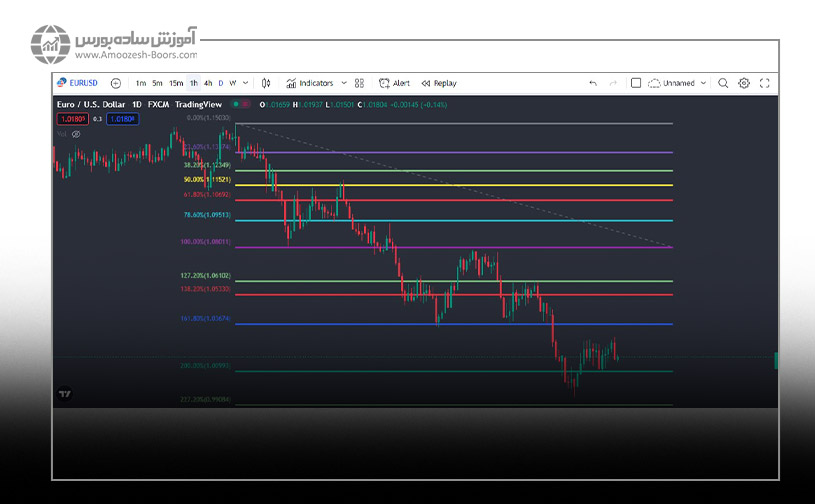
Task: Expand the time interval dropdown arrow
Action: 247,83
